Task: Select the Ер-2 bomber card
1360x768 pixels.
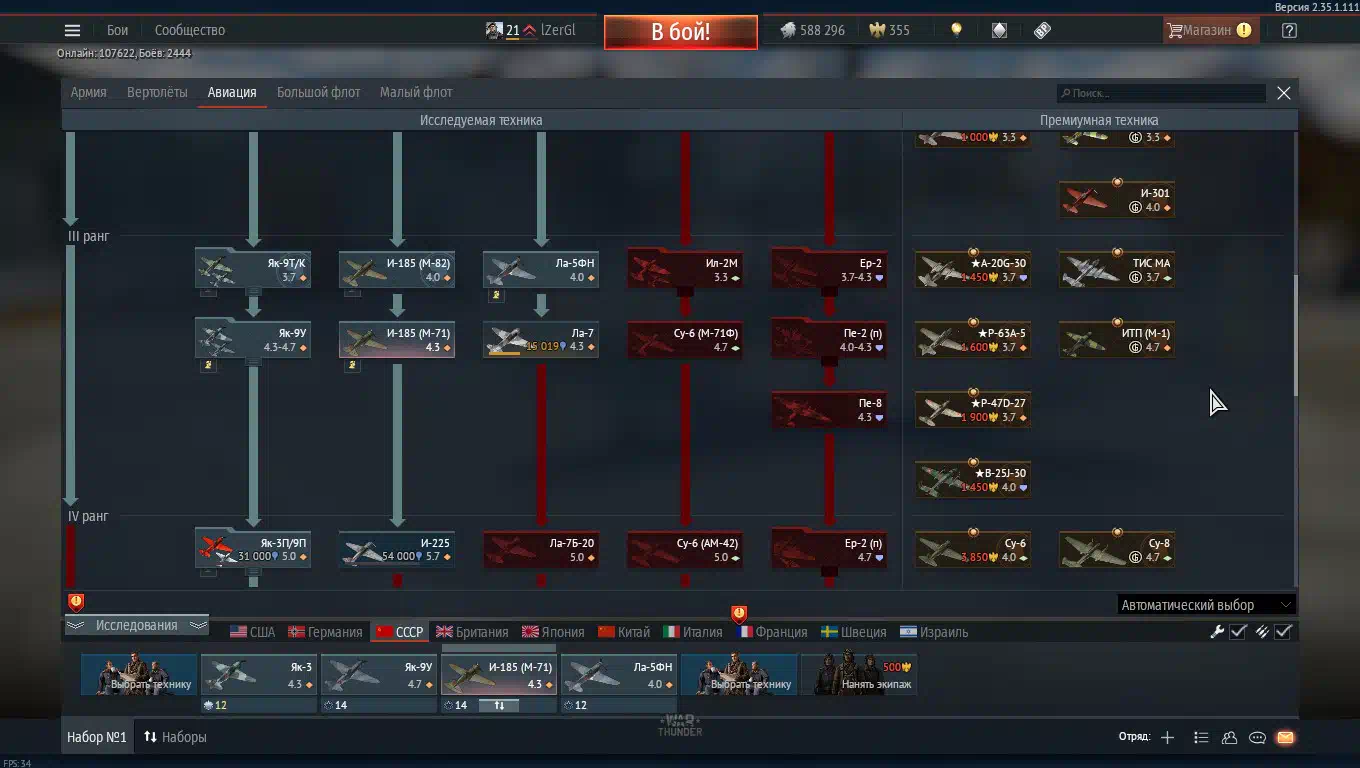Action: pos(829,270)
